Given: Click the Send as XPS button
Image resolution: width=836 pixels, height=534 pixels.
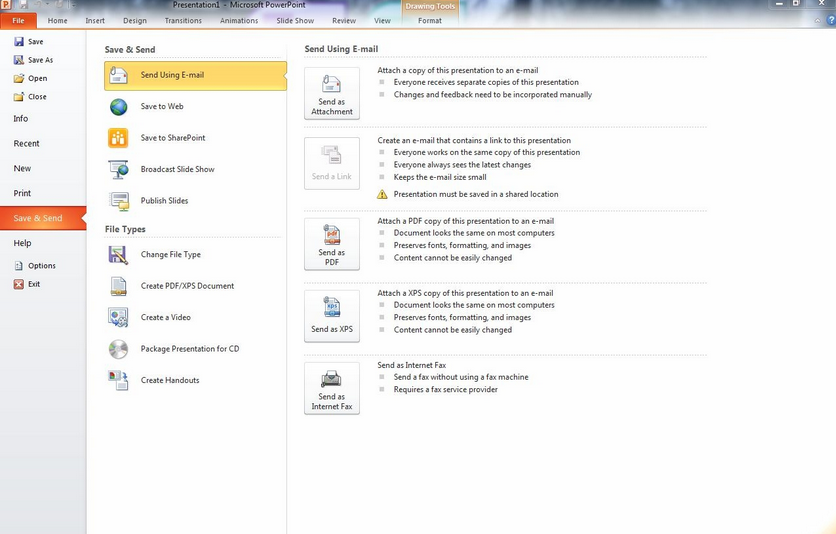Looking at the screenshot, I should 332,316.
